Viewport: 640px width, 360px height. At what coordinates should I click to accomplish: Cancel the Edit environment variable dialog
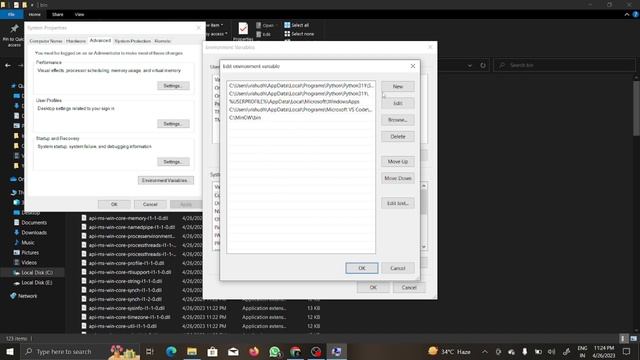point(398,268)
